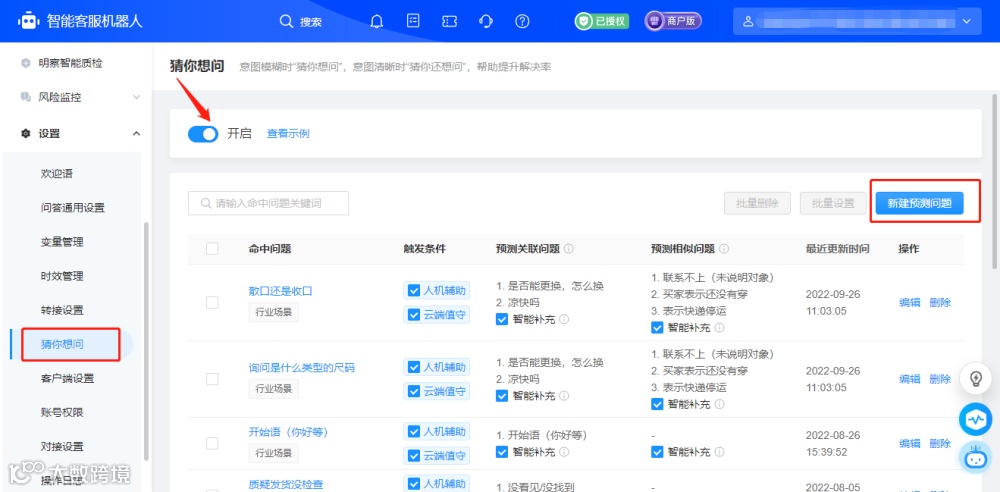Click the main page vertical scrollbar
The width and height of the screenshot is (1000, 492).
pos(994,182)
